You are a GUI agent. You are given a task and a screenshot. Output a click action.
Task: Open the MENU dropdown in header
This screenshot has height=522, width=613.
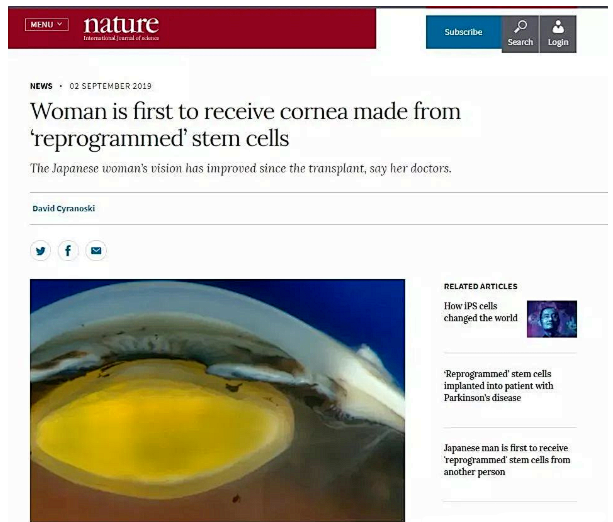pos(47,25)
